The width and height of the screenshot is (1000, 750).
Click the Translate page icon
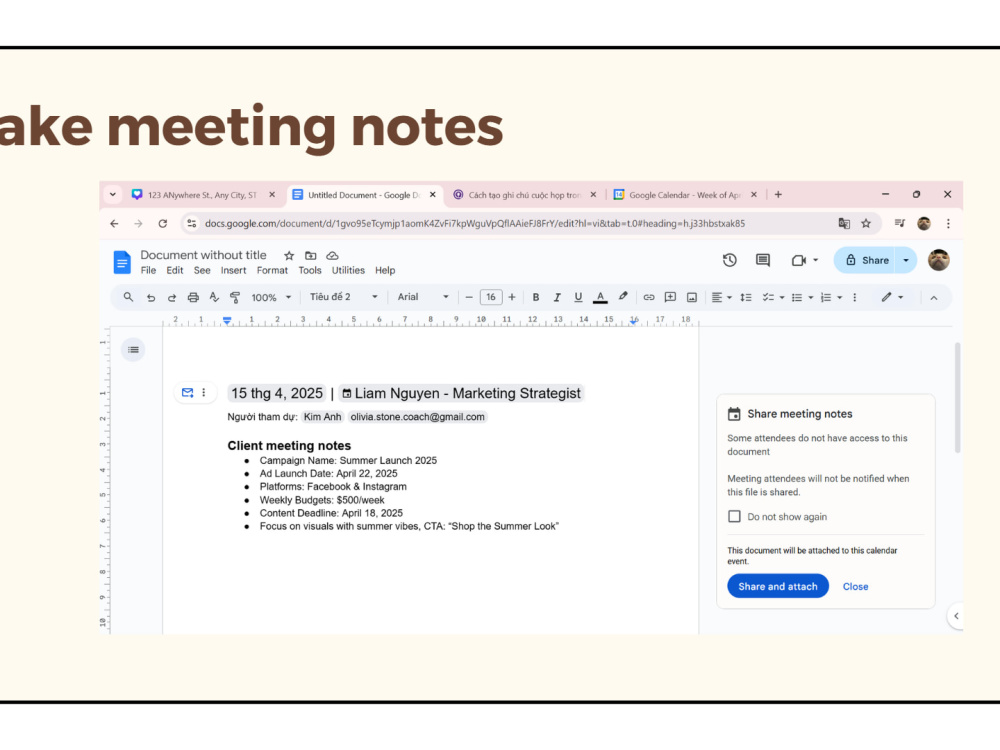click(x=844, y=223)
